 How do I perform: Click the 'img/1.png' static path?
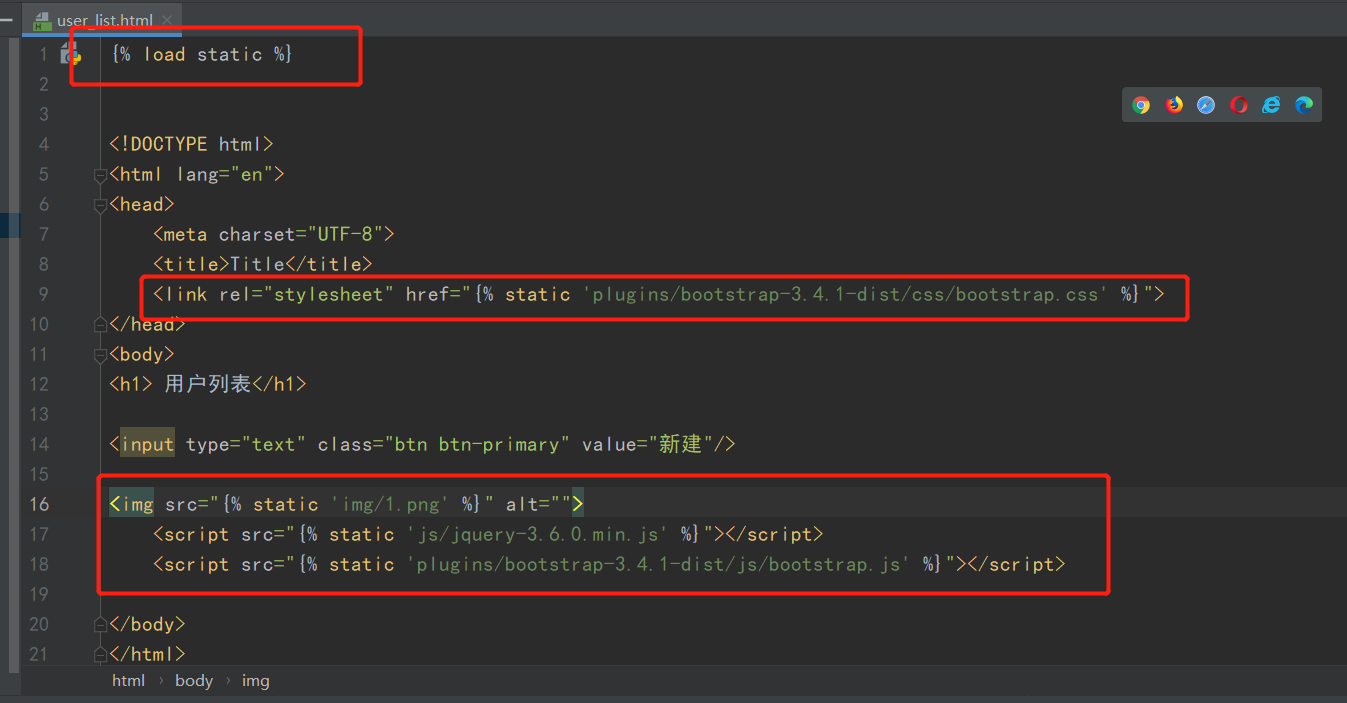[390, 504]
